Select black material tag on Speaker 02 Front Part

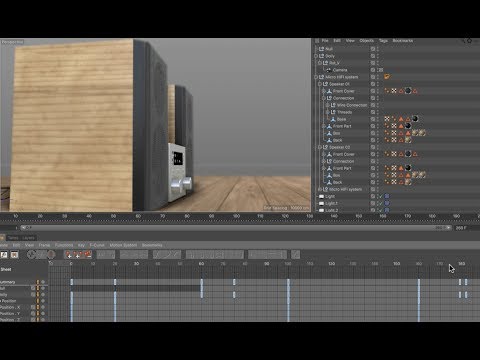coord(408,168)
